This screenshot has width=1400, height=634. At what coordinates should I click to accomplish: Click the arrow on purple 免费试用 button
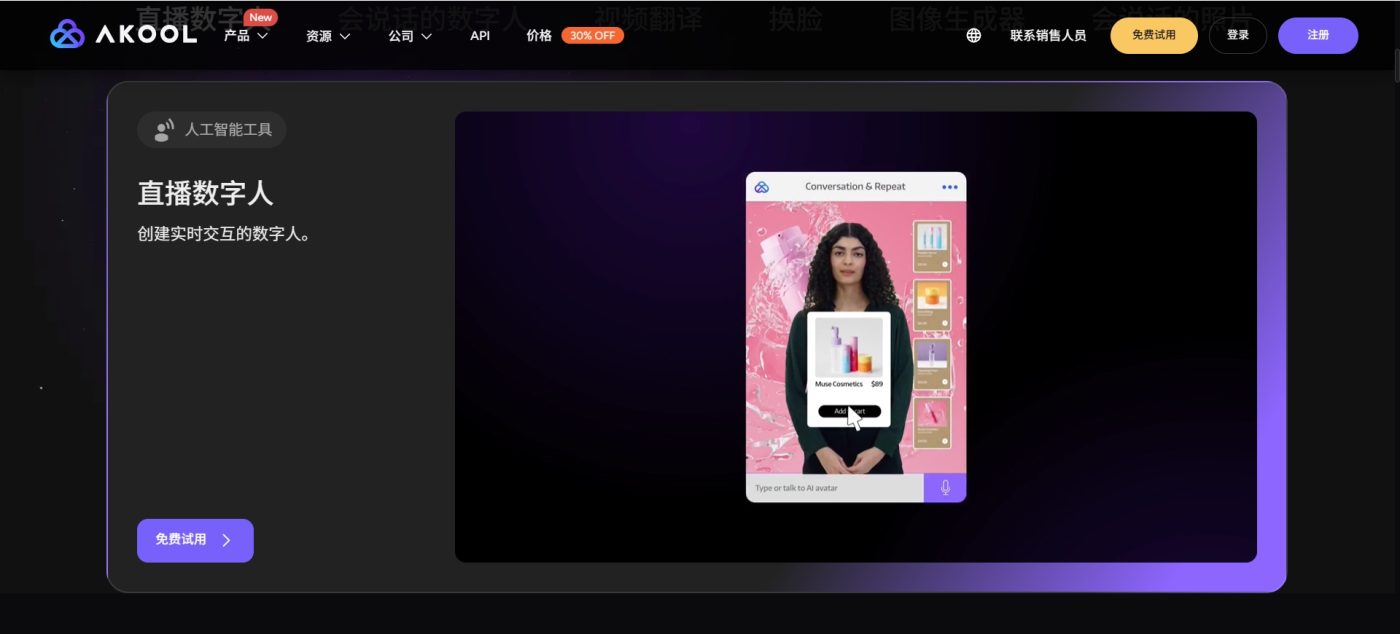tap(227, 540)
